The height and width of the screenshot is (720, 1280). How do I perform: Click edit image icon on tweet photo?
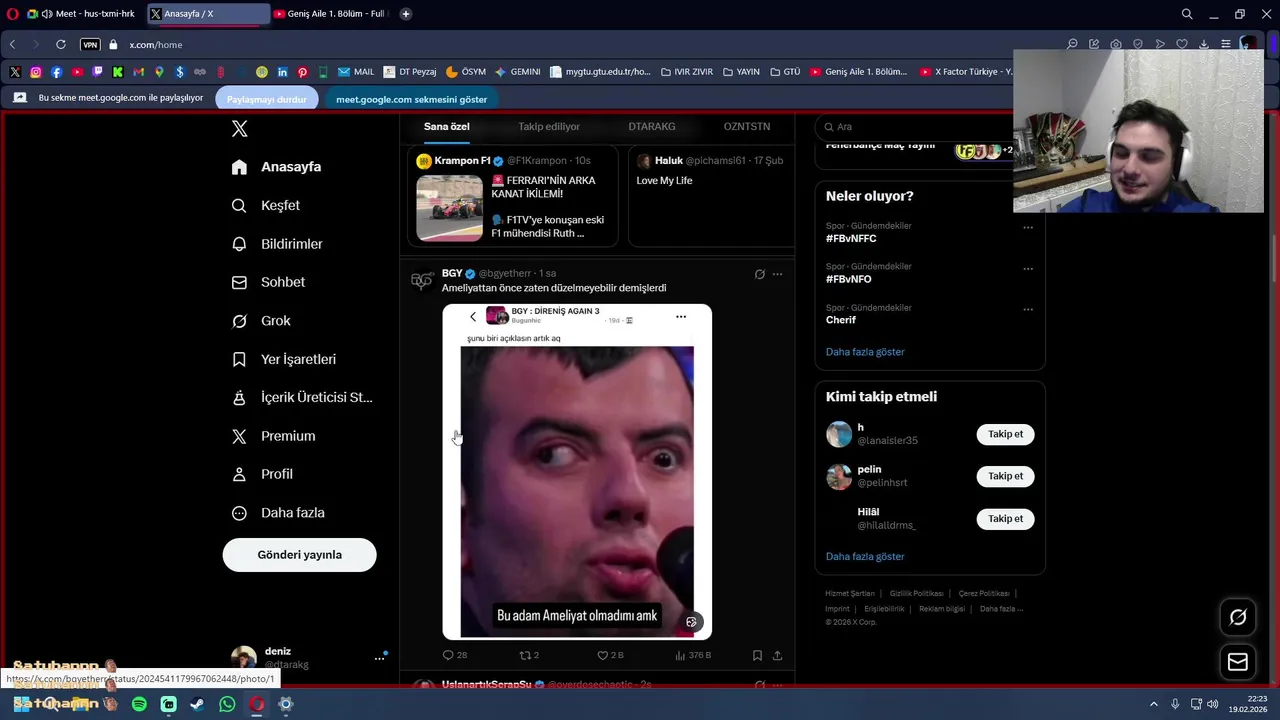(691, 622)
